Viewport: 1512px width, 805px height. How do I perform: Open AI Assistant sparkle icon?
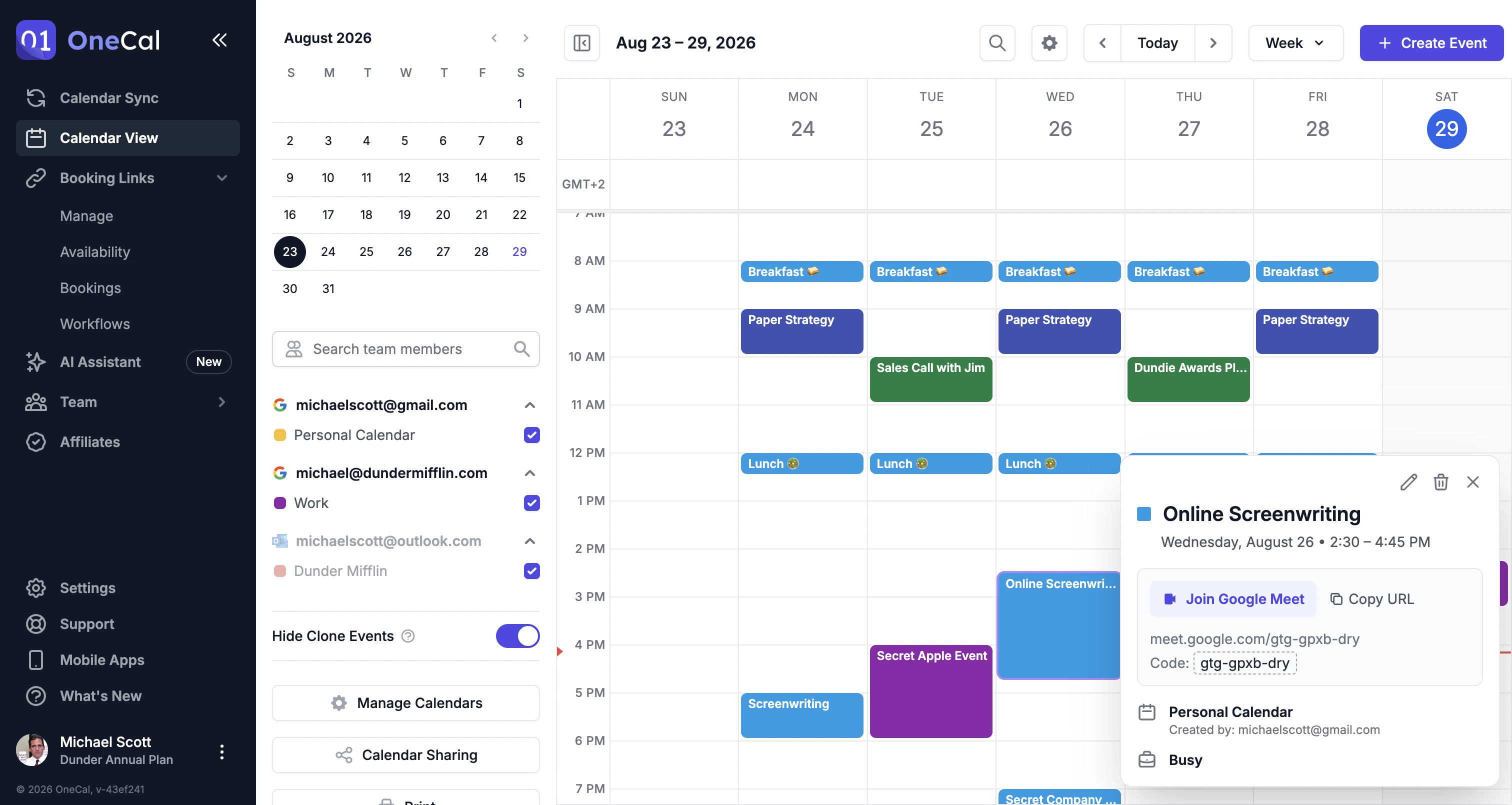click(36, 361)
